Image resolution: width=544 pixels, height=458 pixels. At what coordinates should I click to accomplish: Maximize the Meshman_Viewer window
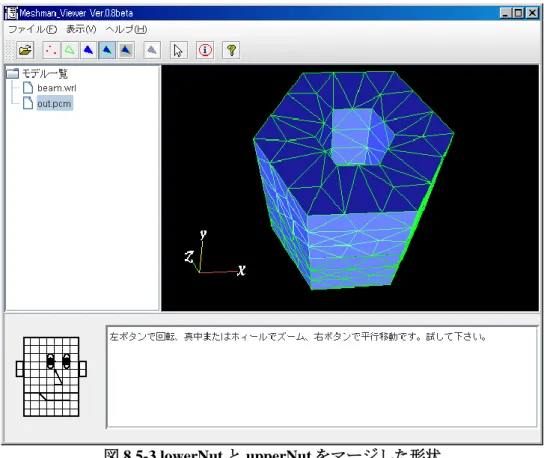[x=519, y=13]
